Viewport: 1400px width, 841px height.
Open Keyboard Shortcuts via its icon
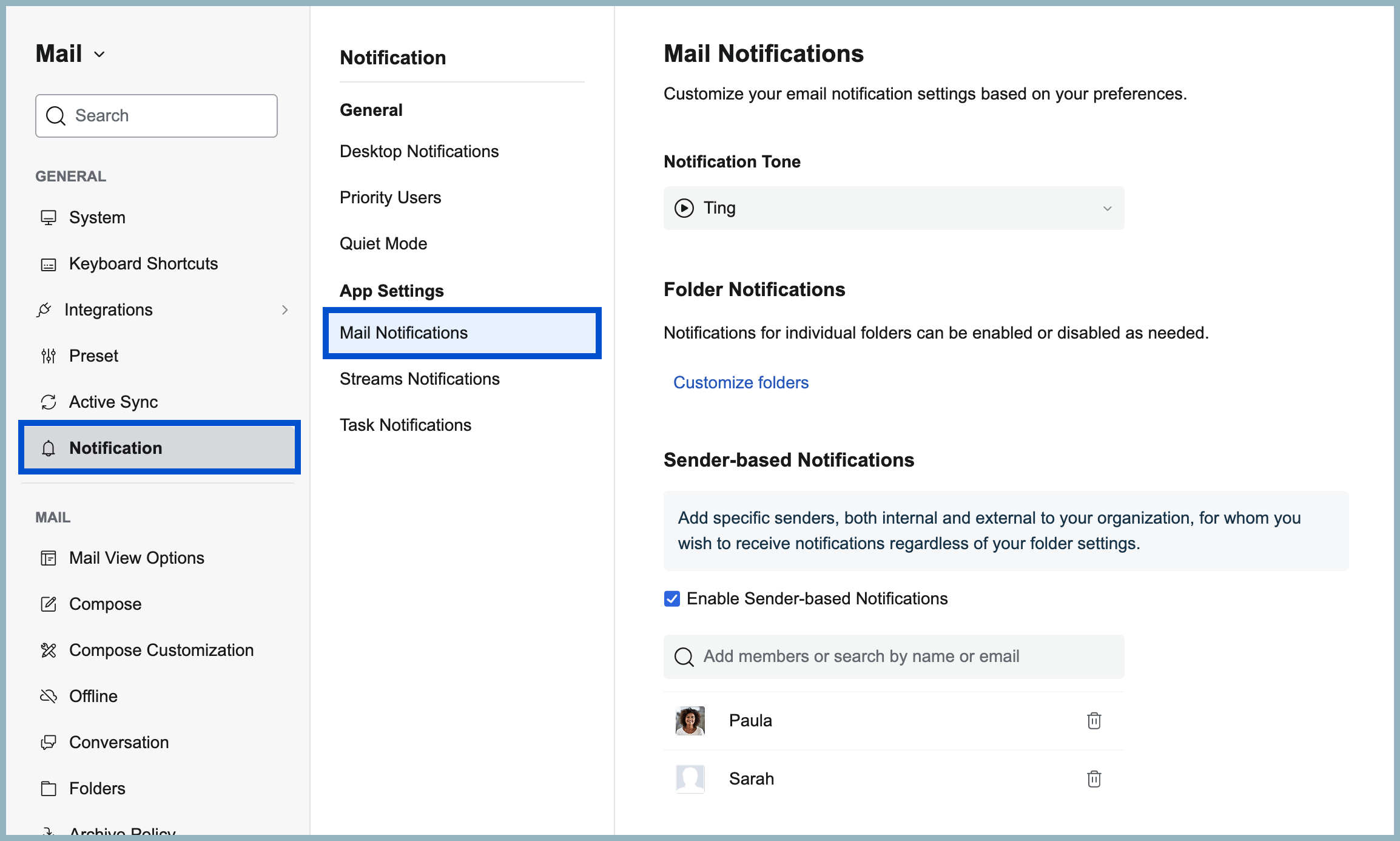pyautogui.click(x=49, y=263)
